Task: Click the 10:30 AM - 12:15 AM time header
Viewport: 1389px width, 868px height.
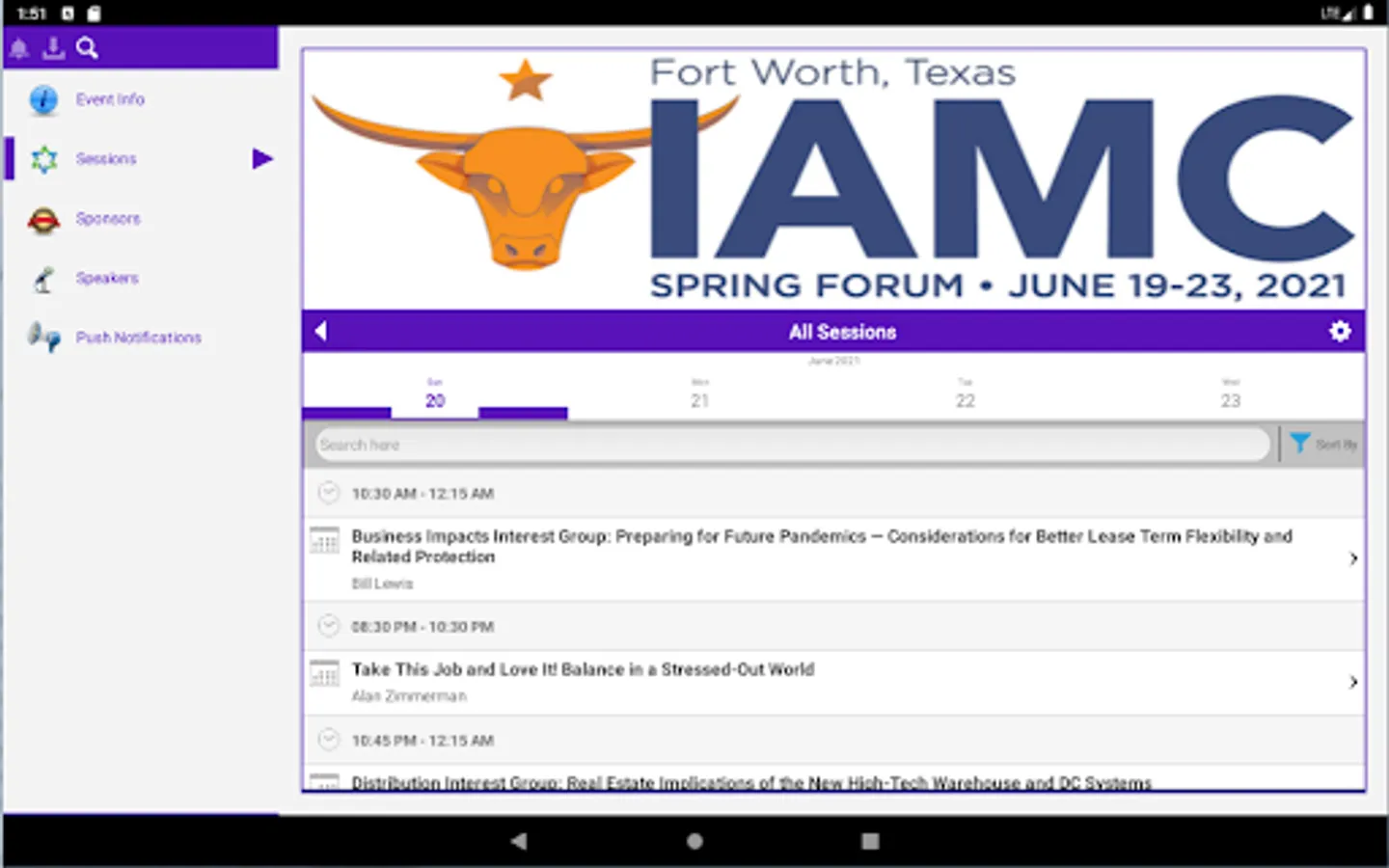Action: 834,493
